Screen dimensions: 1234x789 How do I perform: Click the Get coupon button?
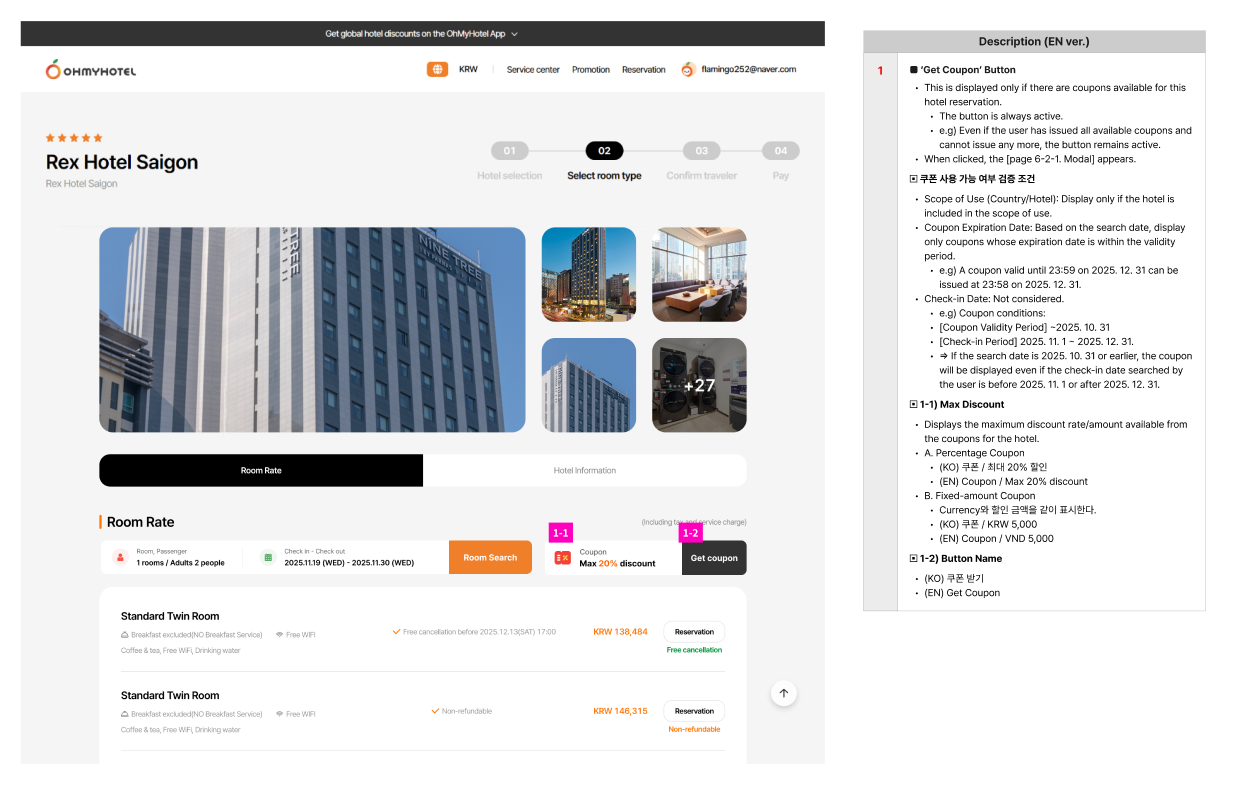coord(714,558)
